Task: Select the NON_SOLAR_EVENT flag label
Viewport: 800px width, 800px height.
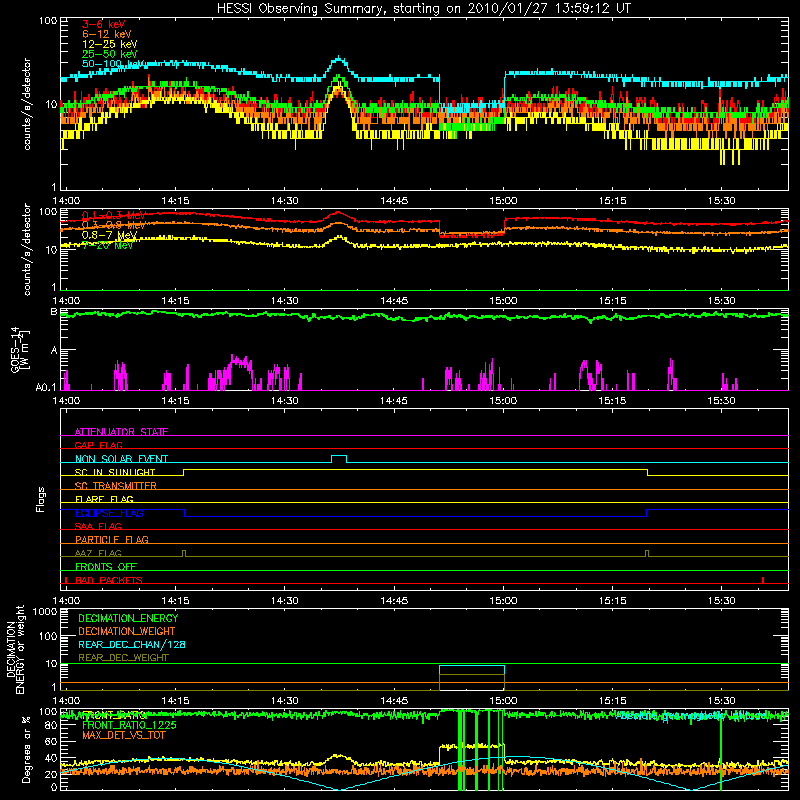Action: pos(121,459)
